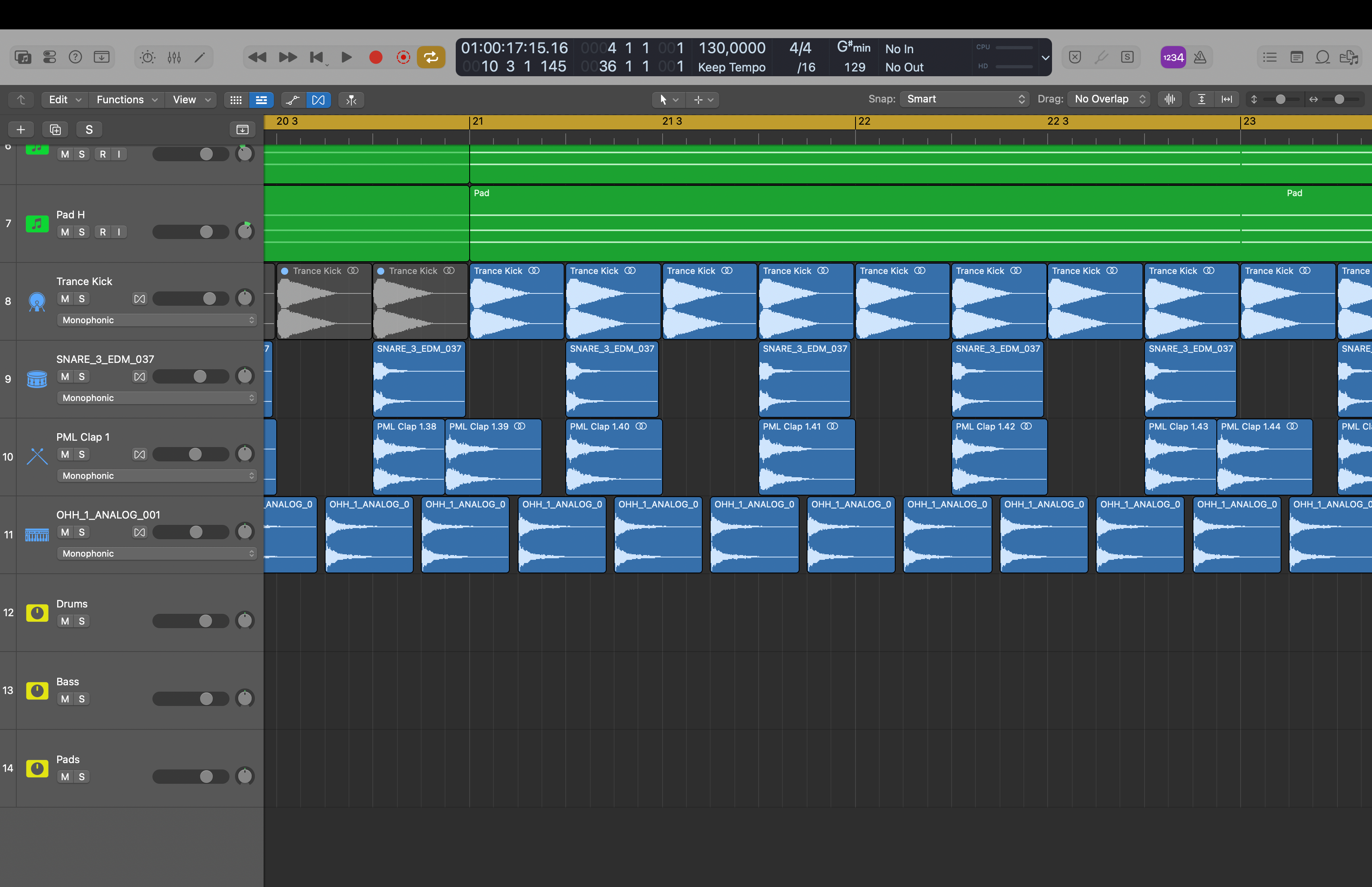Toggle the Cycle mode button
The width and height of the screenshot is (1372, 887).
click(431, 57)
